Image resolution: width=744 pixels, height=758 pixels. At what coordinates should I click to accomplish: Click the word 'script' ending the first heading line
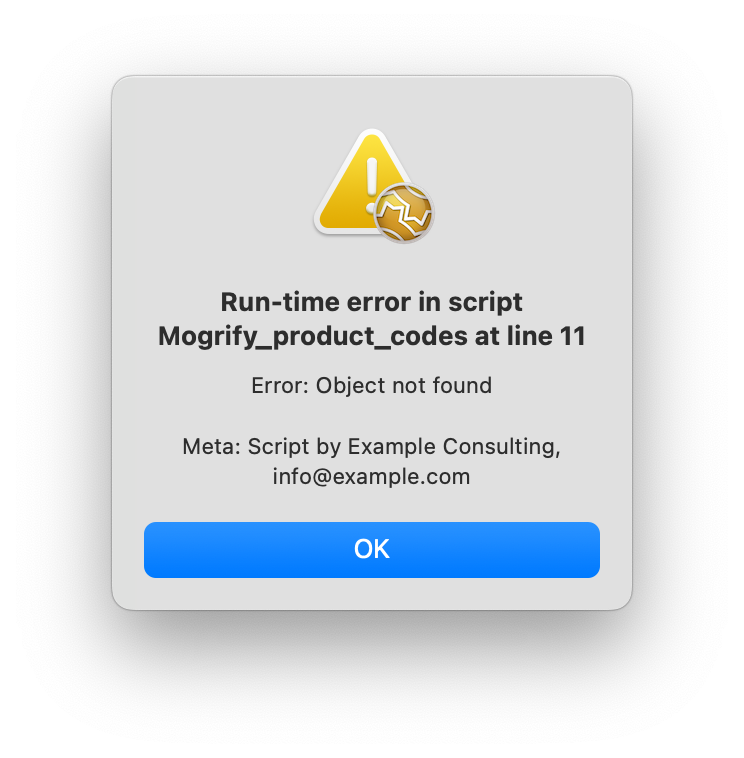click(485, 304)
